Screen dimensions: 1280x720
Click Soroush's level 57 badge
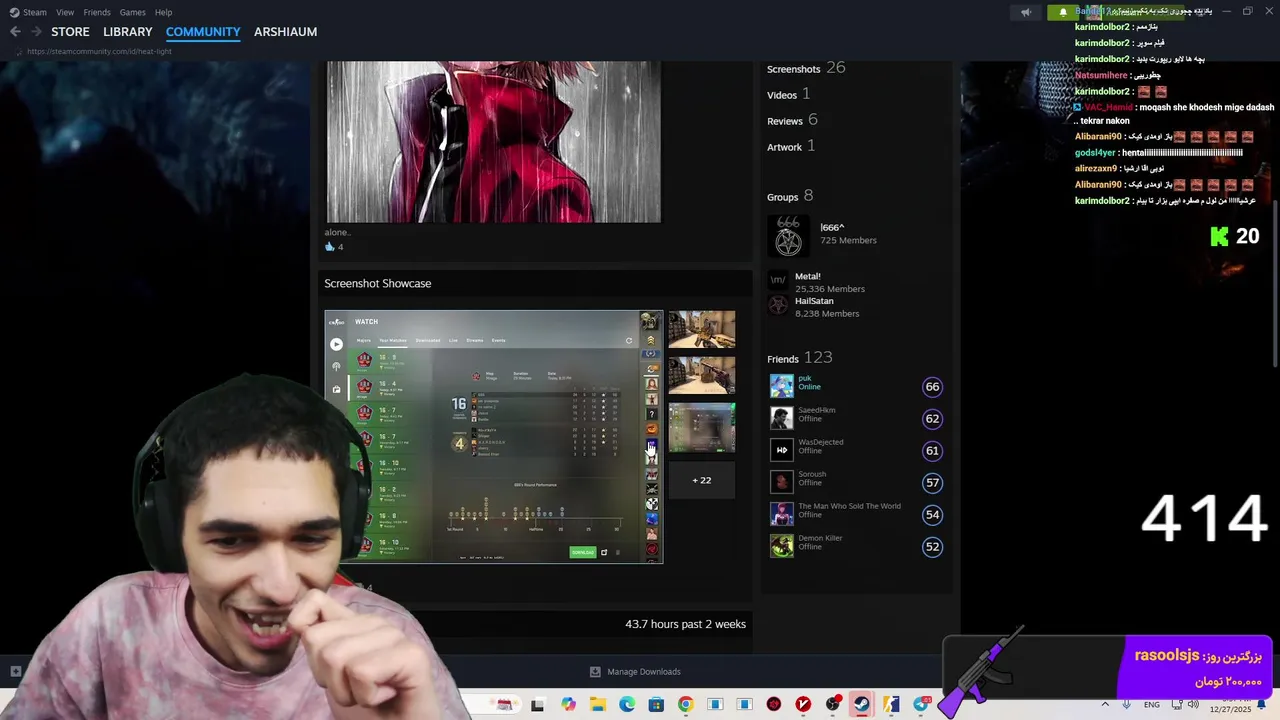point(932,483)
